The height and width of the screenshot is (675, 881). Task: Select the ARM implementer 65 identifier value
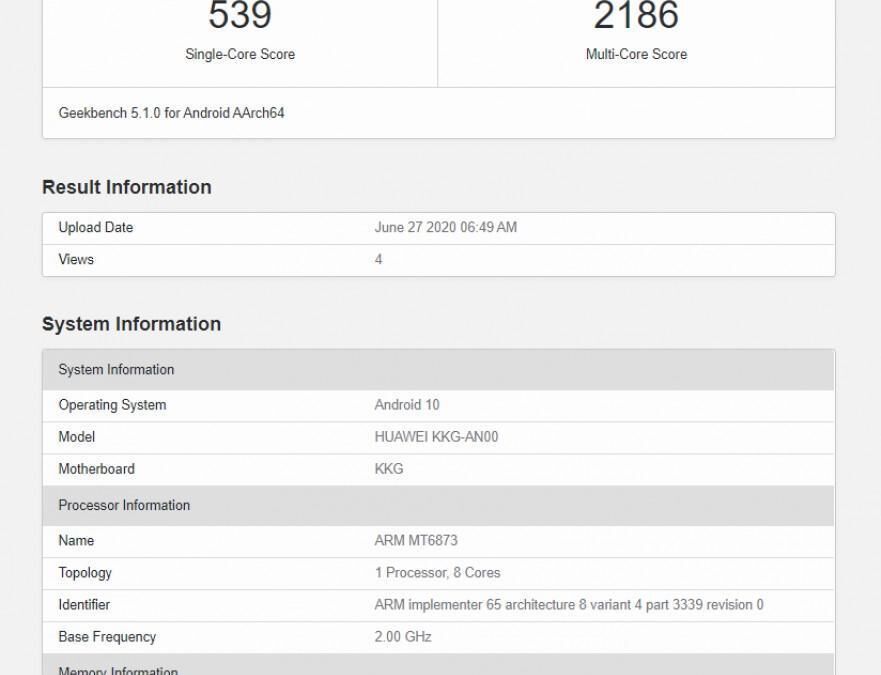pos(569,605)
